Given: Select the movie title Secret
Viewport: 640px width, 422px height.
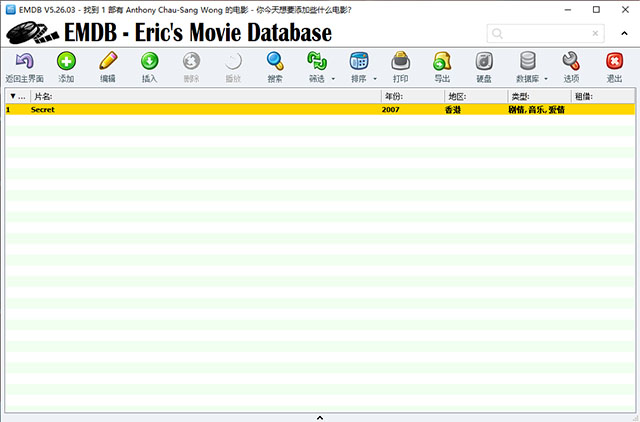Looking at the screenshot, I should [x=42, y=109].
